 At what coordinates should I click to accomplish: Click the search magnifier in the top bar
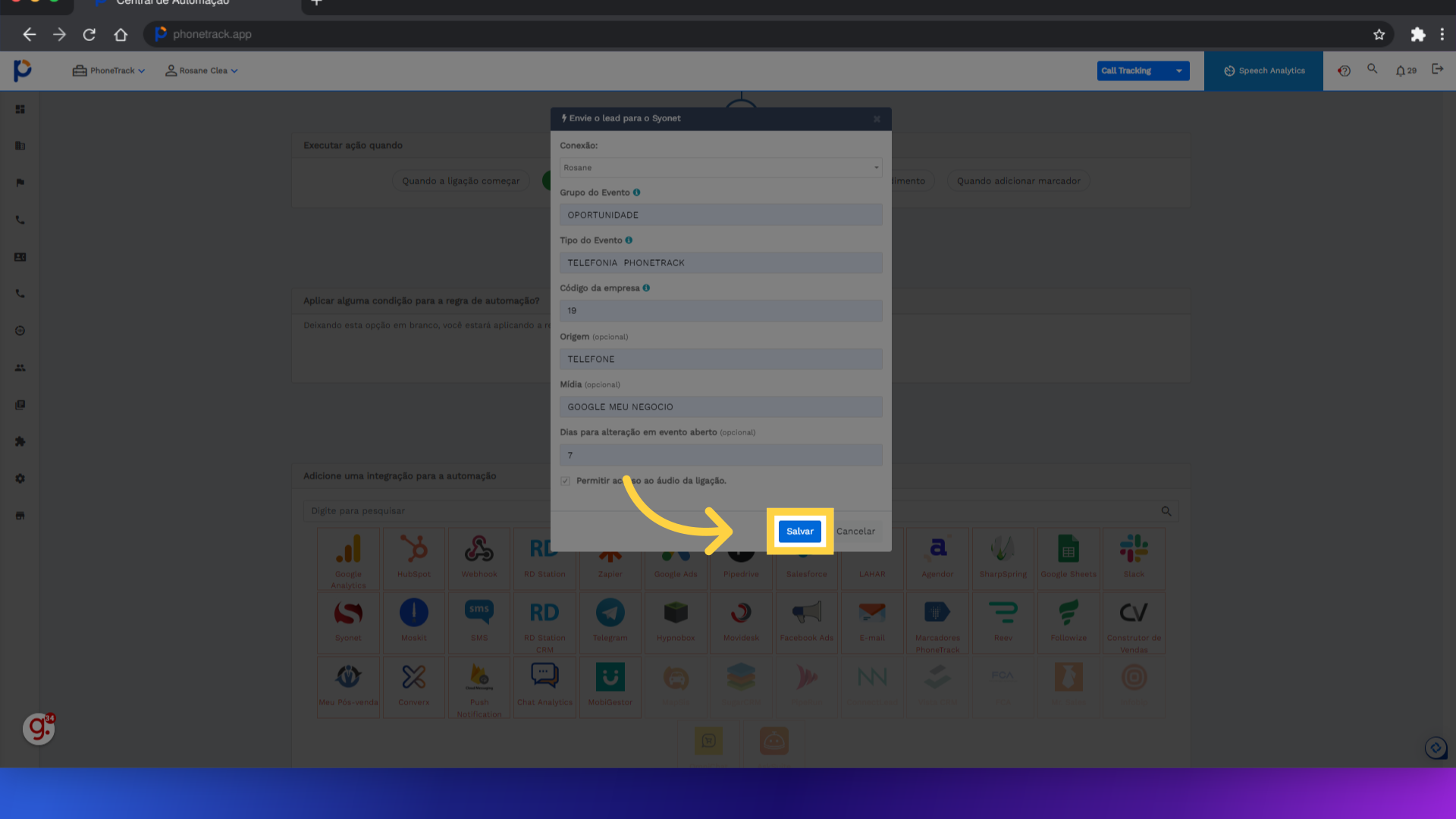click(1372, 68)
